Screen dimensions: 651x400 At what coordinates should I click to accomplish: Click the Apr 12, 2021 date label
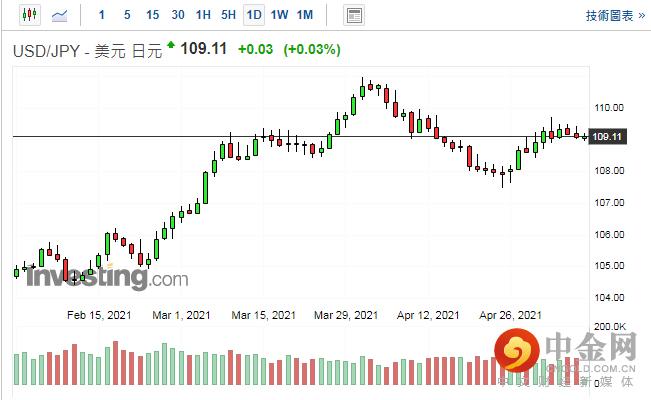[x=428, y=315]
